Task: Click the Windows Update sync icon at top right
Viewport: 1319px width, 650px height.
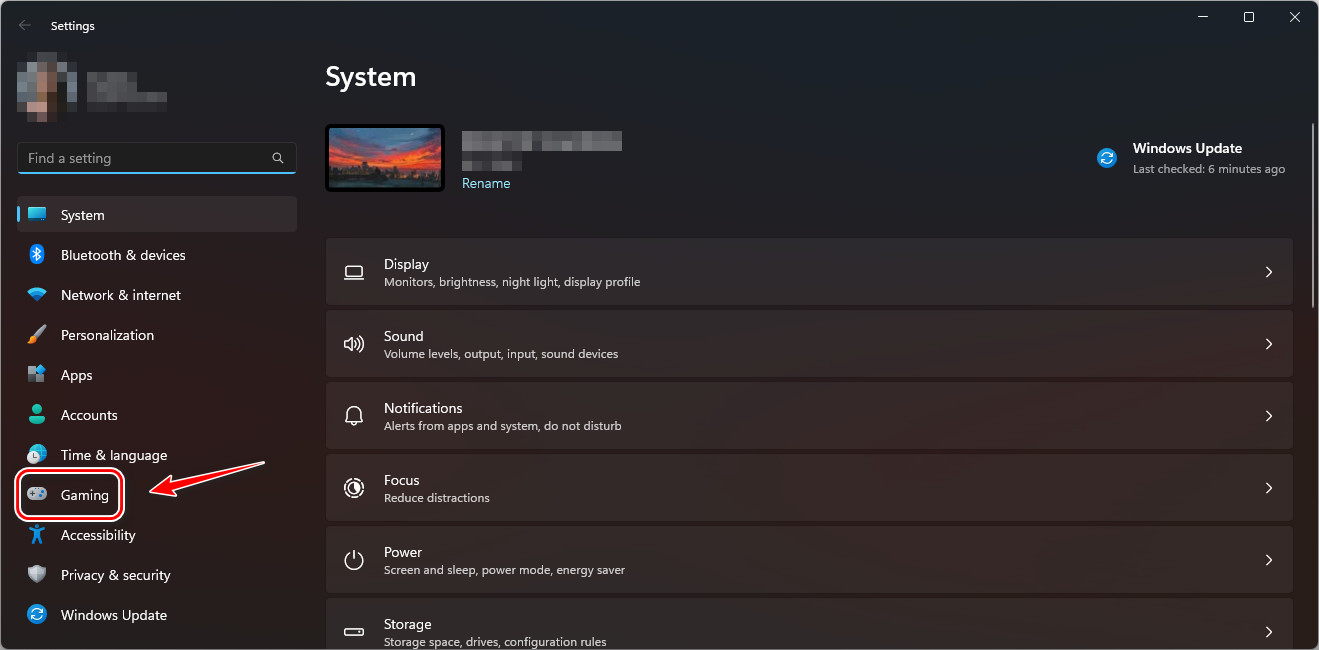Action: pyautogui.click(x=1107, y=158)
